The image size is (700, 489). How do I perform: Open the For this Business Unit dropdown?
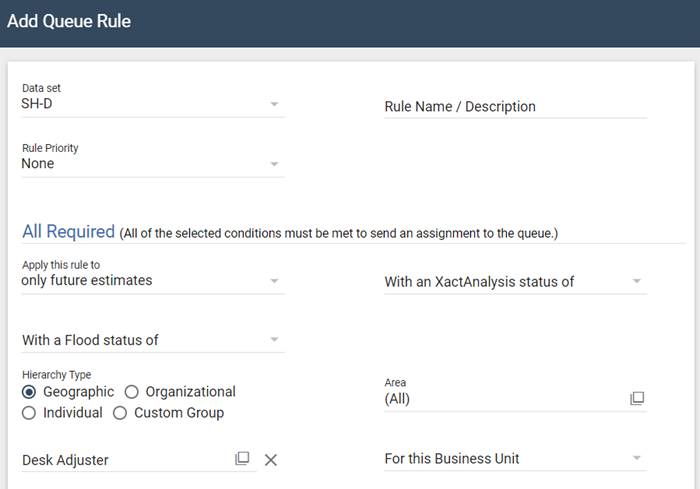point(637,459)
